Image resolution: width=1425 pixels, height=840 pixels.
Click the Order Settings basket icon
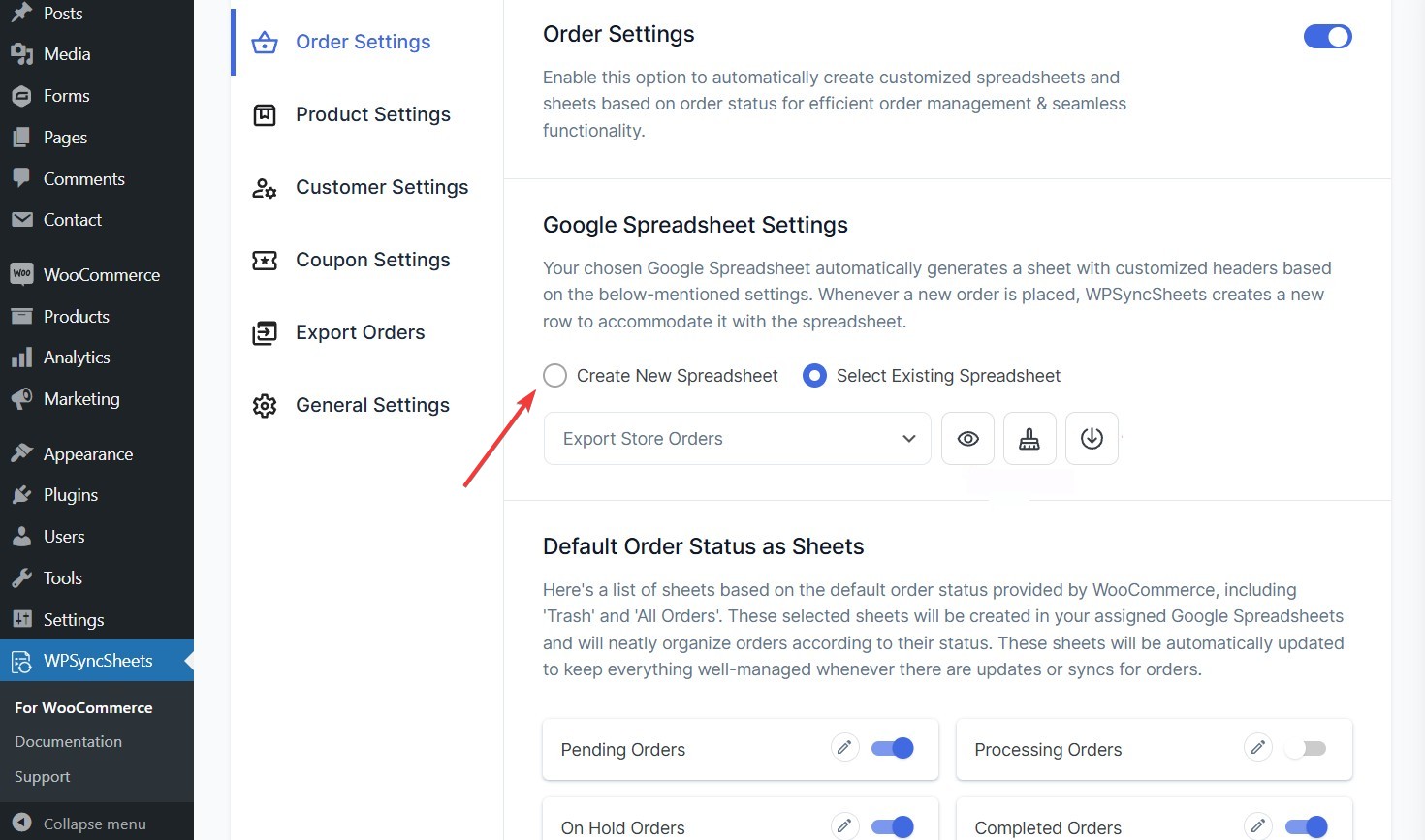[x=265, y=42]
